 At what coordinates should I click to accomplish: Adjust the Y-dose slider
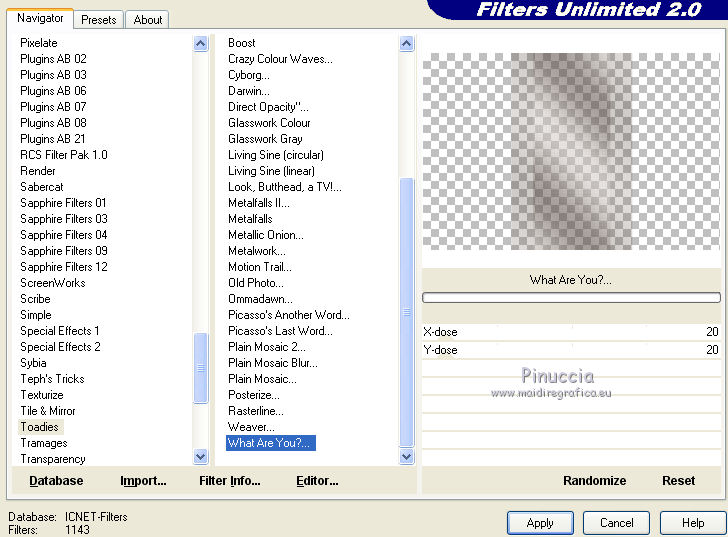(571, 349)
